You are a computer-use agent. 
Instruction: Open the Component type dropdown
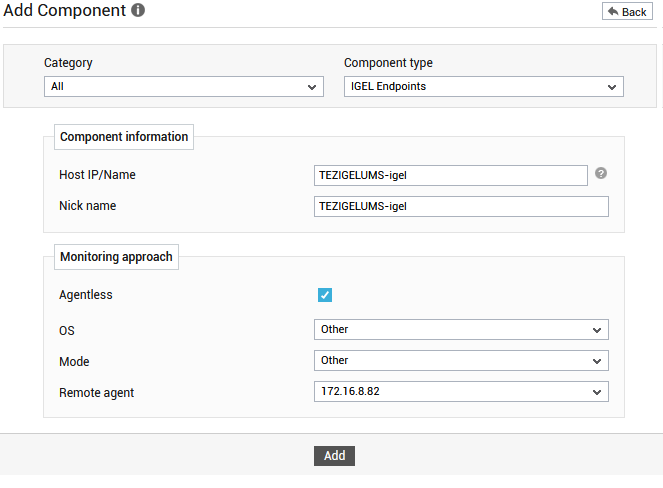(x=484, y=87)
